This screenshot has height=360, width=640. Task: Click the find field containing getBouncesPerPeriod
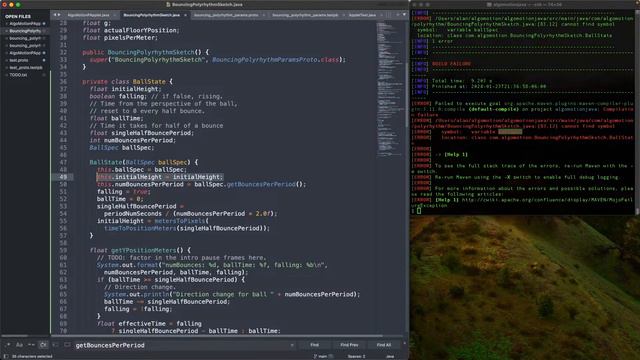pos(182,345)
